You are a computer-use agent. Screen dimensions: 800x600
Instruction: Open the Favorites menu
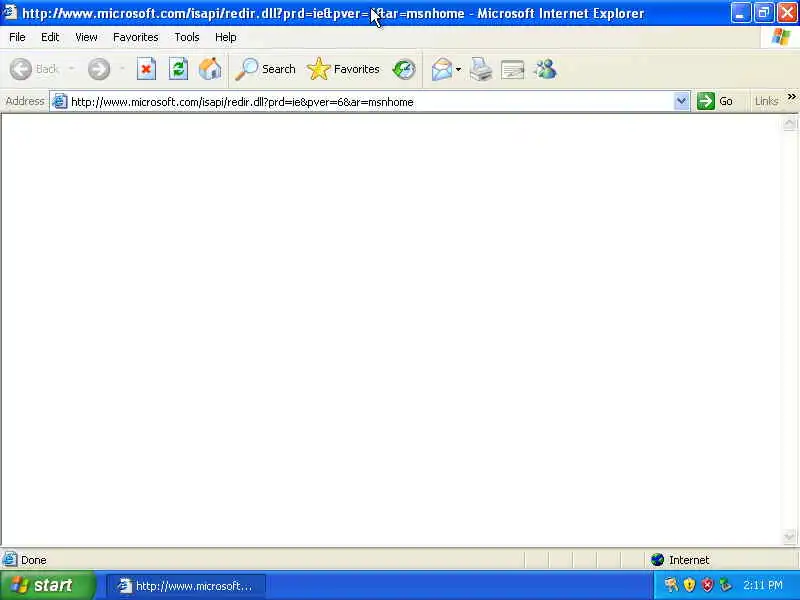(136, 37)
